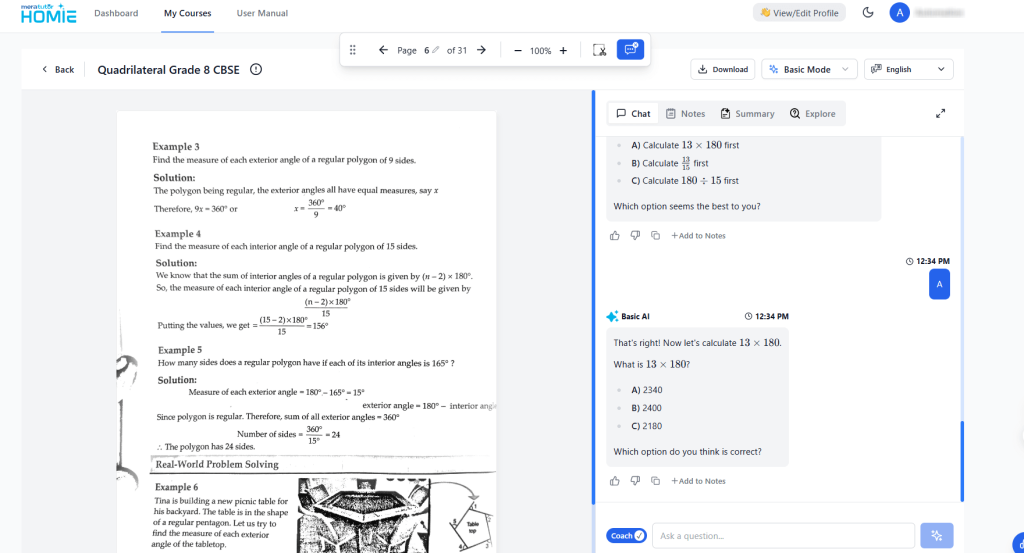Image resolution: width=1024 pixels, height=553 pixels.
Task: Select option C) Calculate 180 ÷ 15 first
Action: click(684, 181)
